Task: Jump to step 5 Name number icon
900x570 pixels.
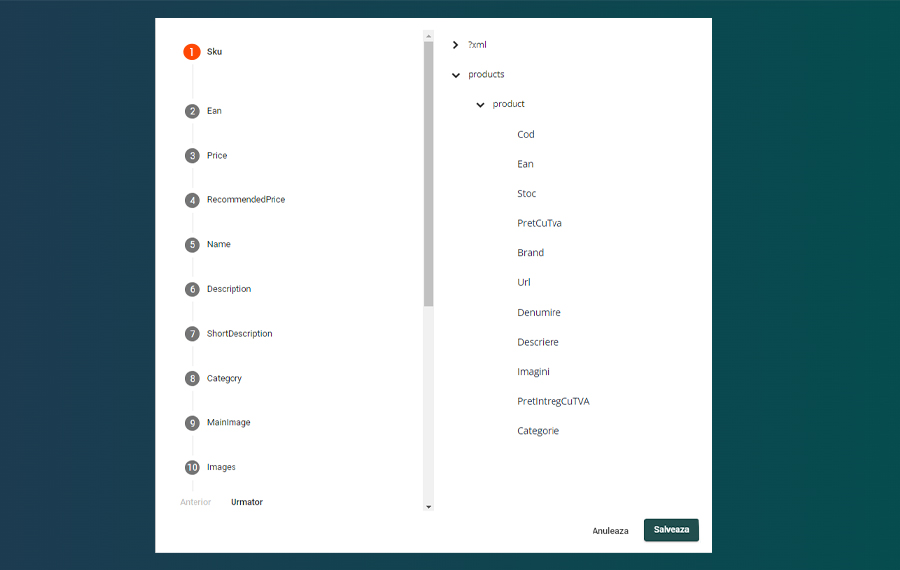Action: coord(192,245)
